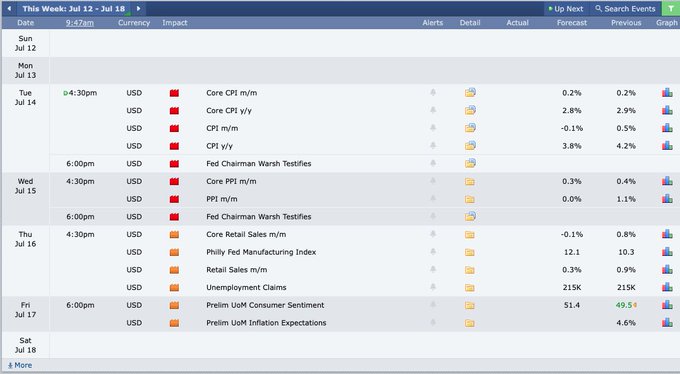Open graph for Core CPI m/m
Viewport: 680px width, 374px height.
[x=667, y=92]
